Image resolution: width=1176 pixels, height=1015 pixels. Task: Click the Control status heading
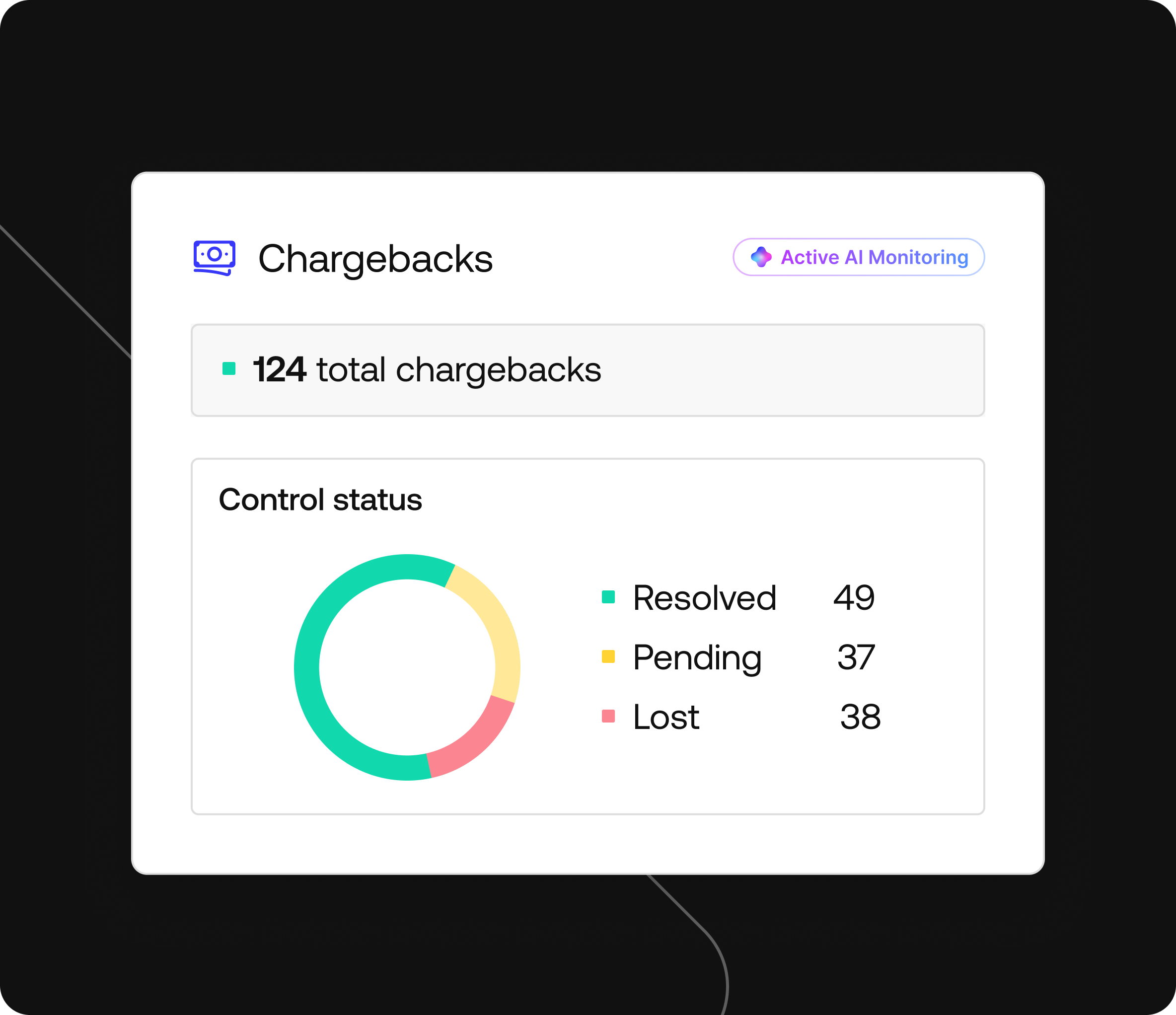point(320,500)
